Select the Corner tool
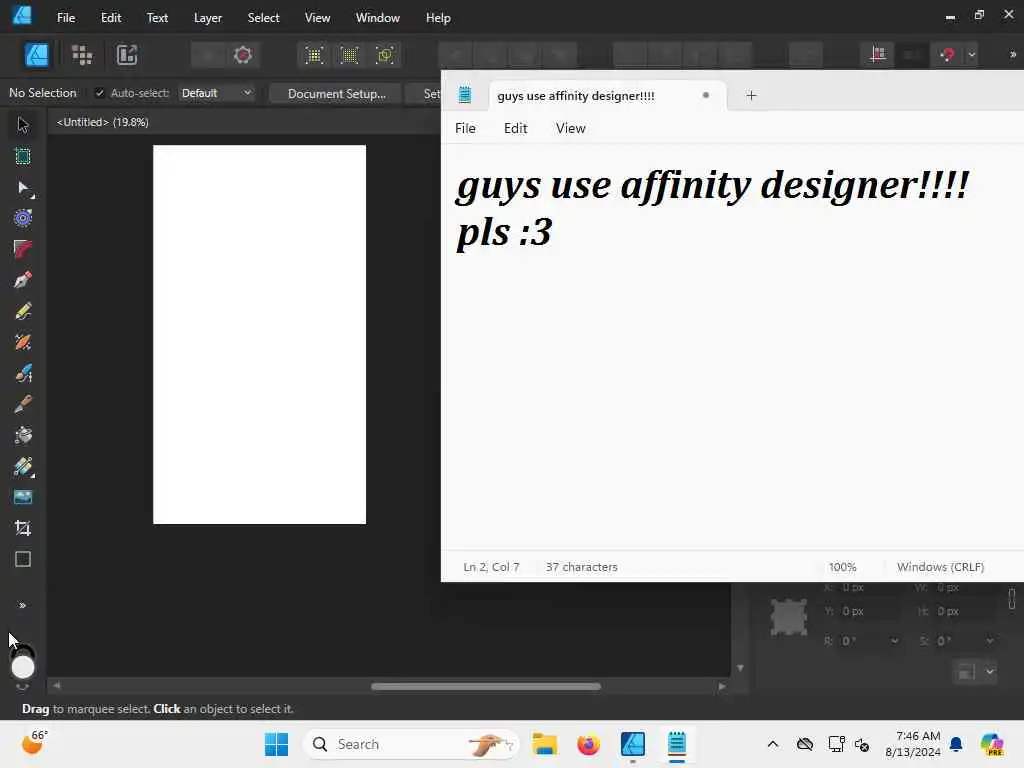The image size is (1024, 768). pos(23,249)
